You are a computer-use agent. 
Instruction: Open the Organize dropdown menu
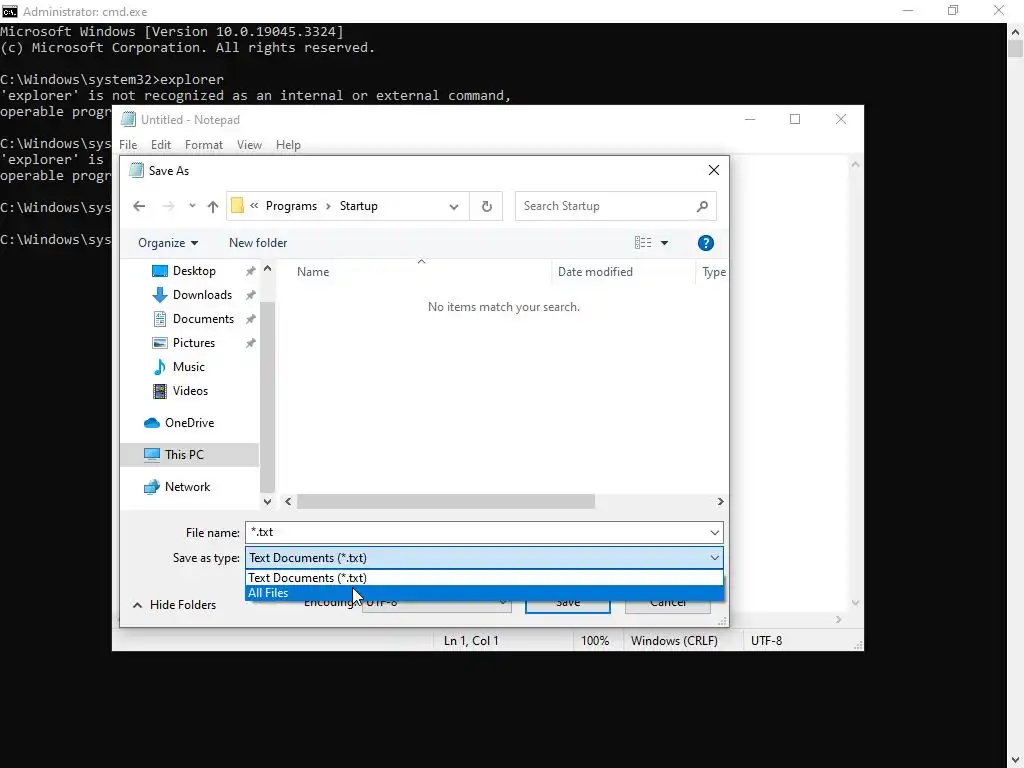[x=168, y=243]
